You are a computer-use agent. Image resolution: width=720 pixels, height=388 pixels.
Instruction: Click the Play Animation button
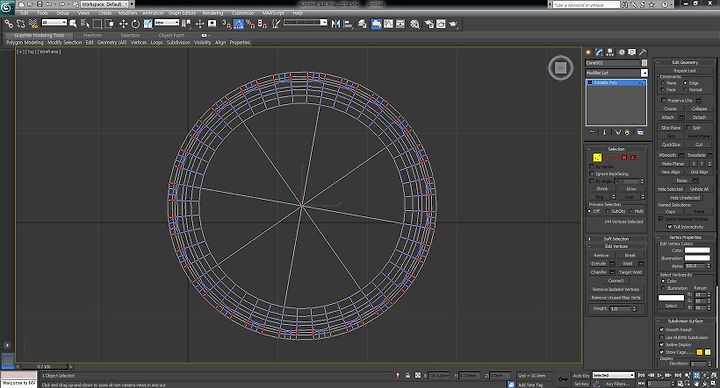[x=659, y=376]
